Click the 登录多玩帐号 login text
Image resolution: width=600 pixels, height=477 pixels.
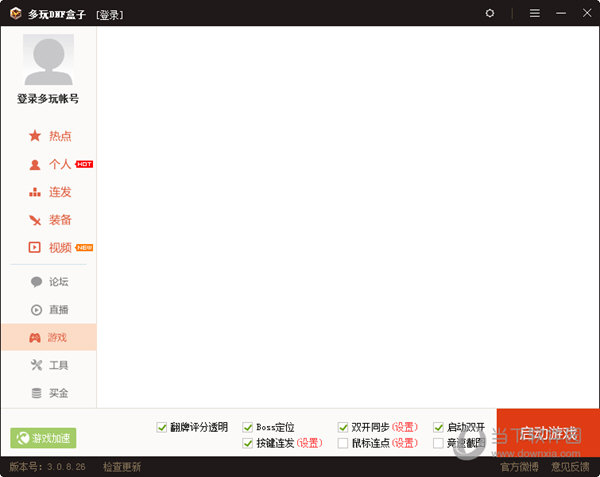pos(48,99)
